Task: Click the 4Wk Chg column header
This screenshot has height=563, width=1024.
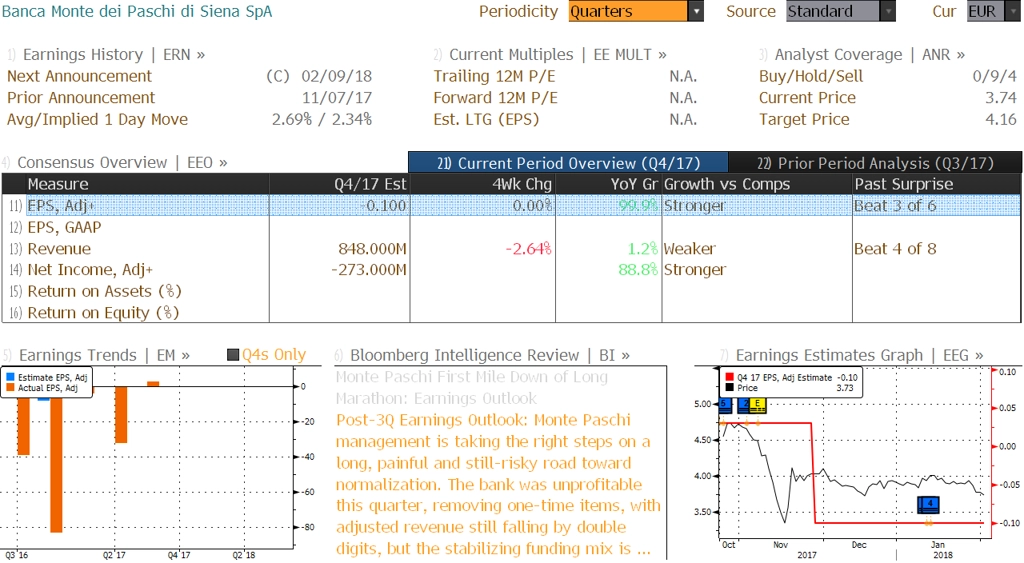Action: [483, 184]
